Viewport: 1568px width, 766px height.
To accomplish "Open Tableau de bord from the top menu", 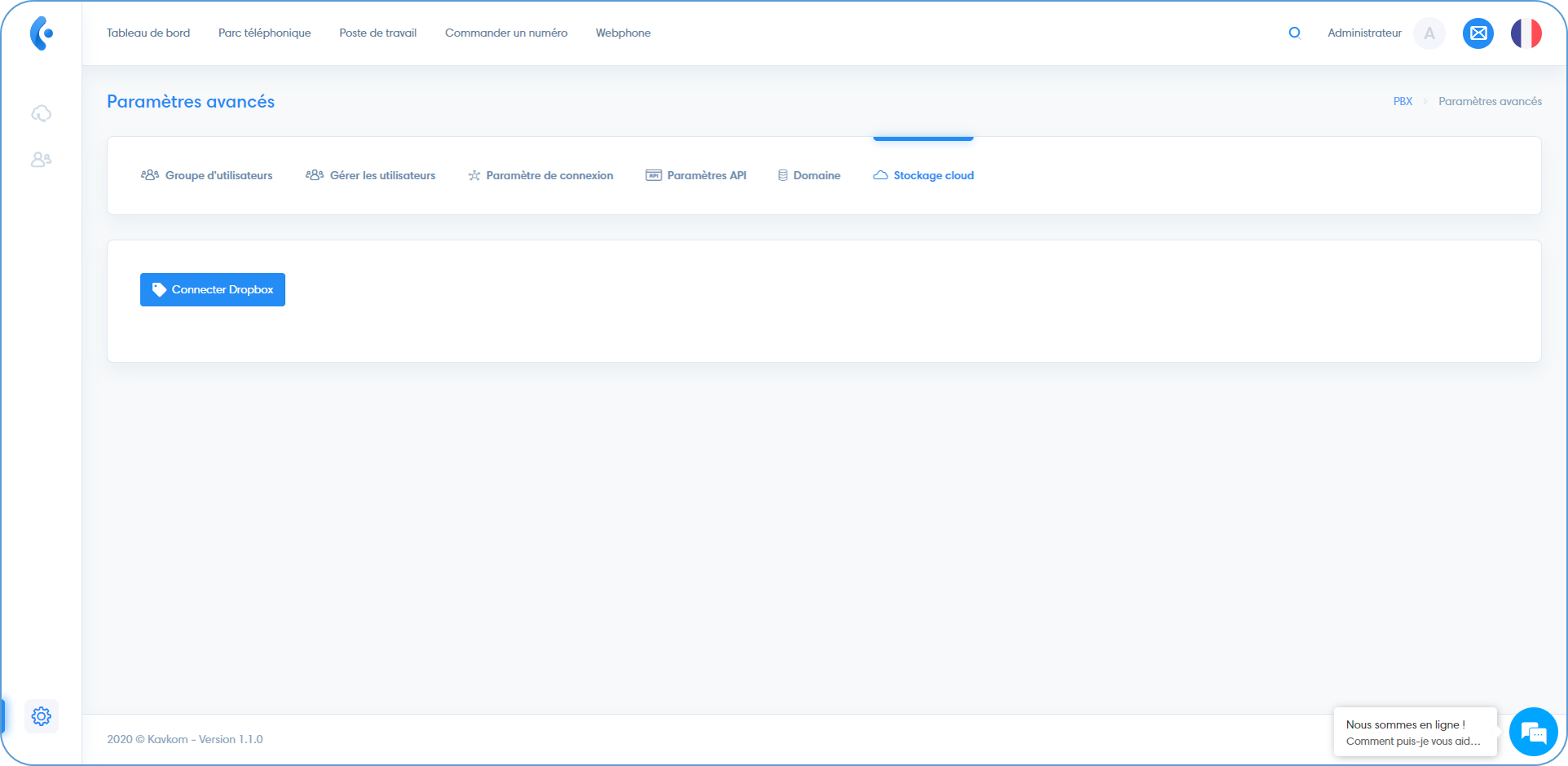I will coord(148,33).
